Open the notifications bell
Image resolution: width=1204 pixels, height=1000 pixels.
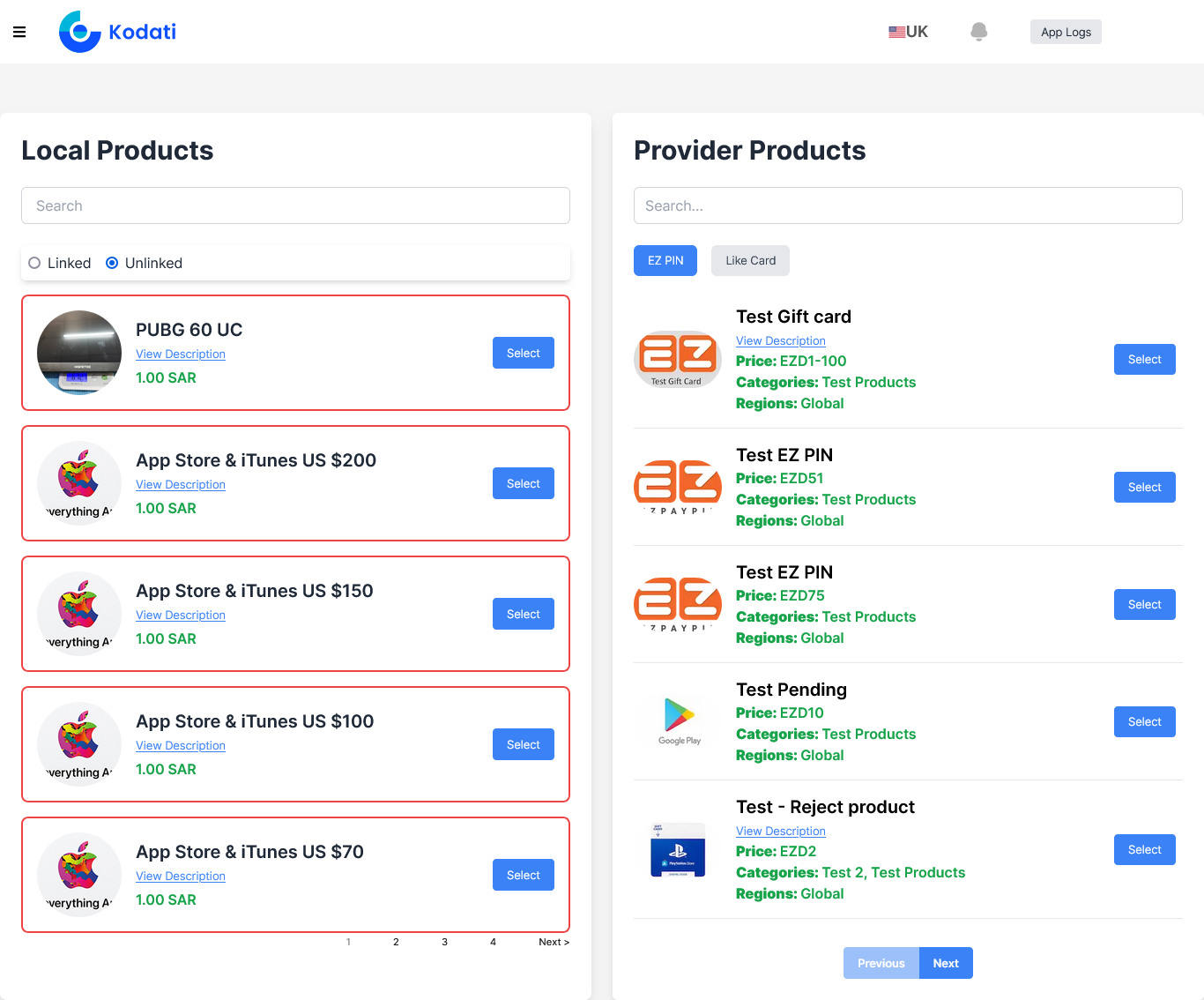click(x=978, y=32)
